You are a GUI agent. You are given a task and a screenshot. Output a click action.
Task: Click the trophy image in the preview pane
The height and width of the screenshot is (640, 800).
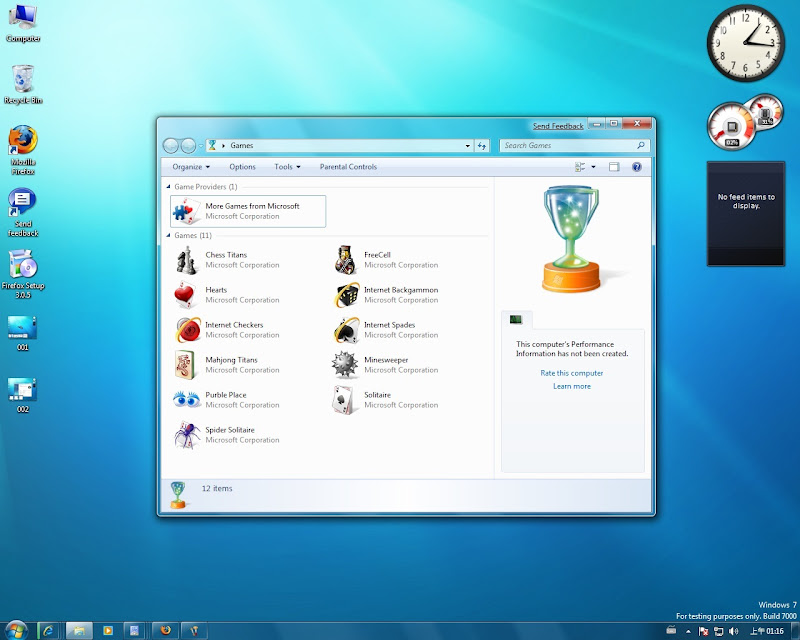pyautogui.click(x=571, y=239)
